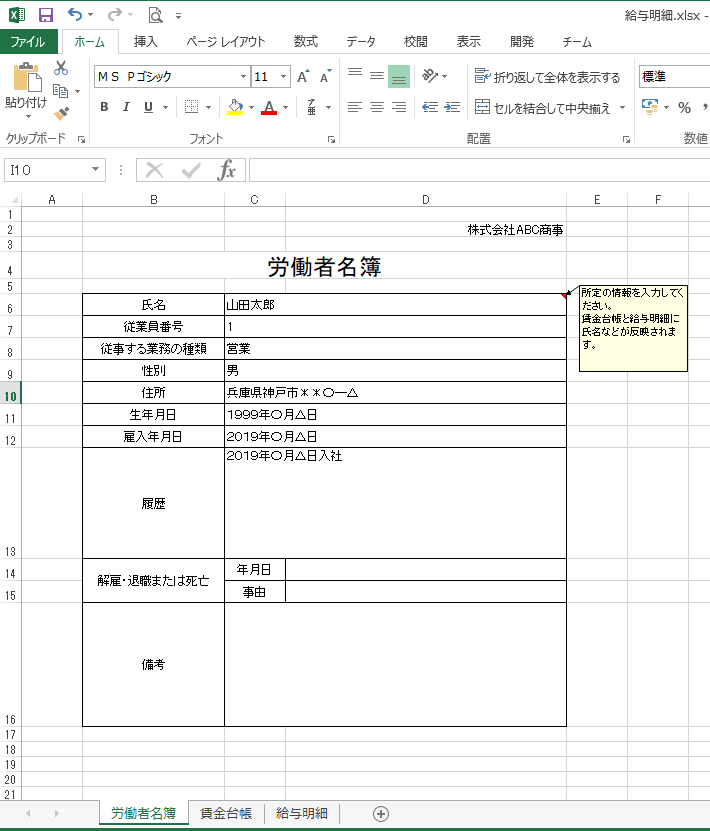
Task: Open the ファイル tab
Action: point(28,42)
